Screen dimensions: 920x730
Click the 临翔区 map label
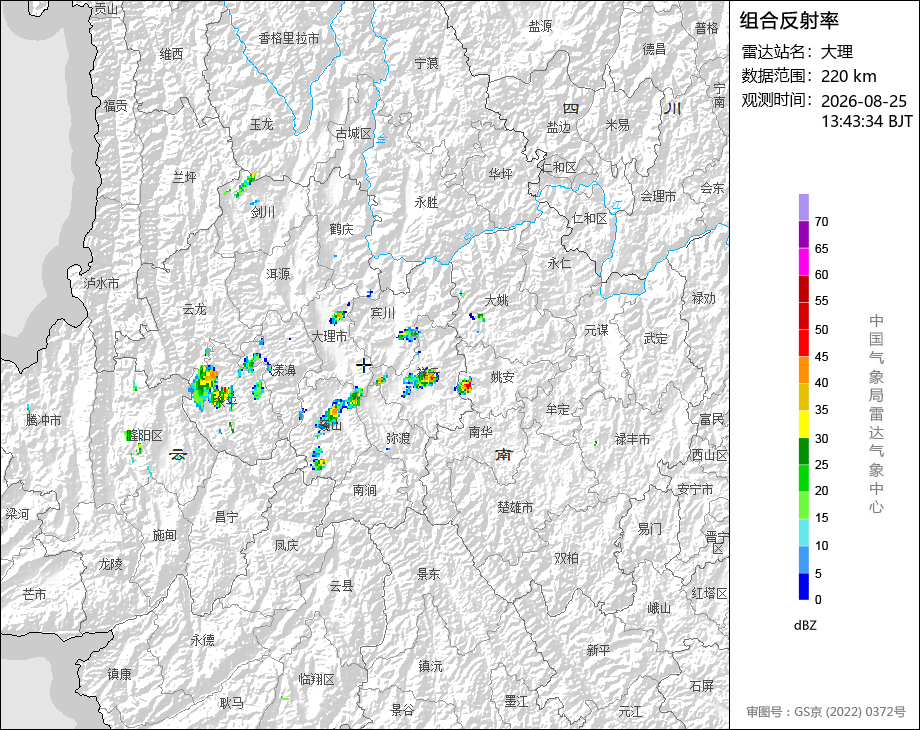[x=317, y=680]
